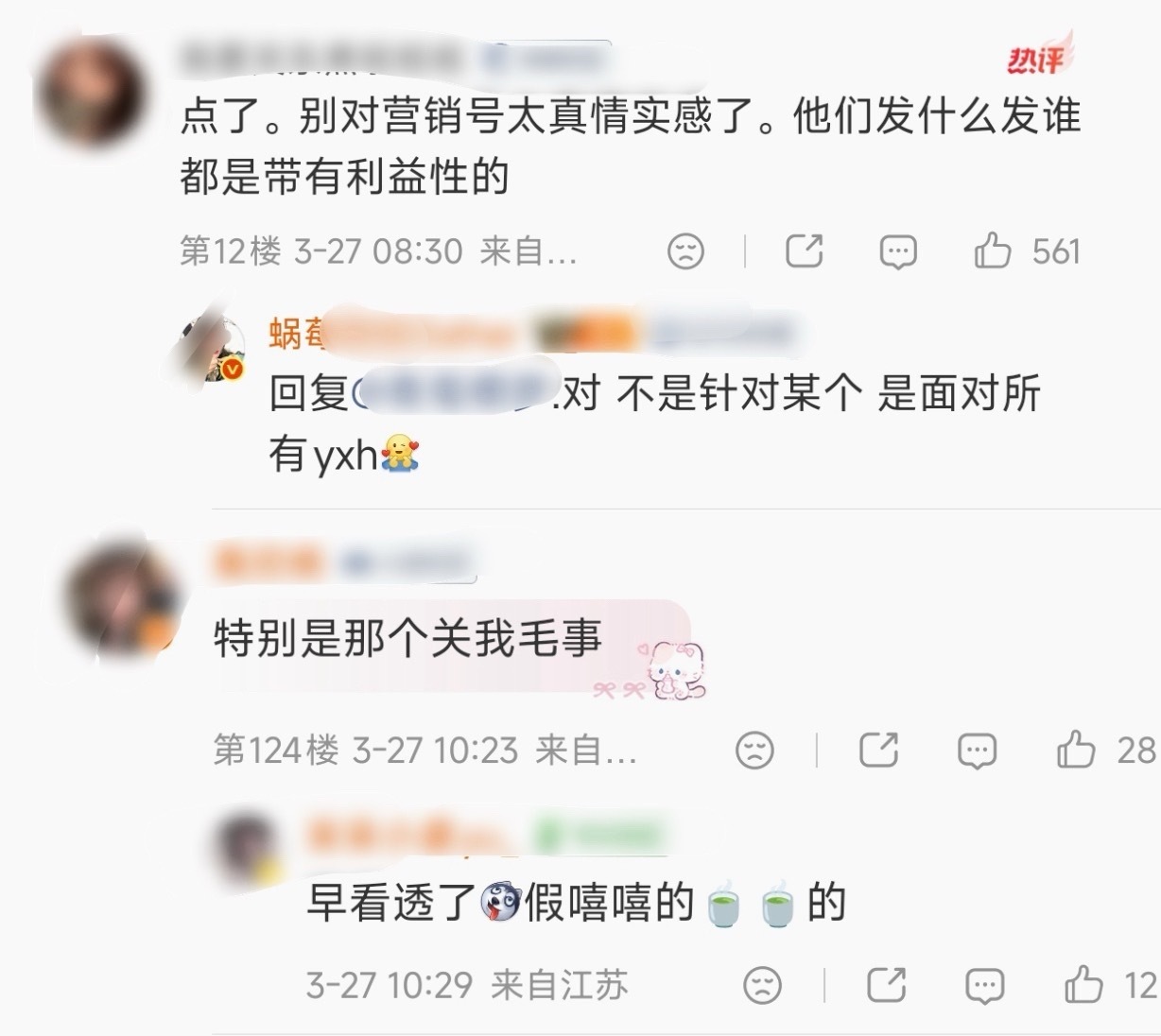This screenshot has width=1161, height=1036.
Task: Open reply bubble on floor 12 comment
Action: click(897, 251)
